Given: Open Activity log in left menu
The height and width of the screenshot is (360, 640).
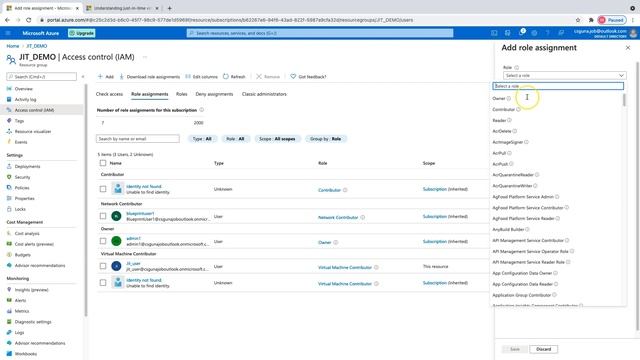Looking at the screenshot, I should click(x=25, y=99).
